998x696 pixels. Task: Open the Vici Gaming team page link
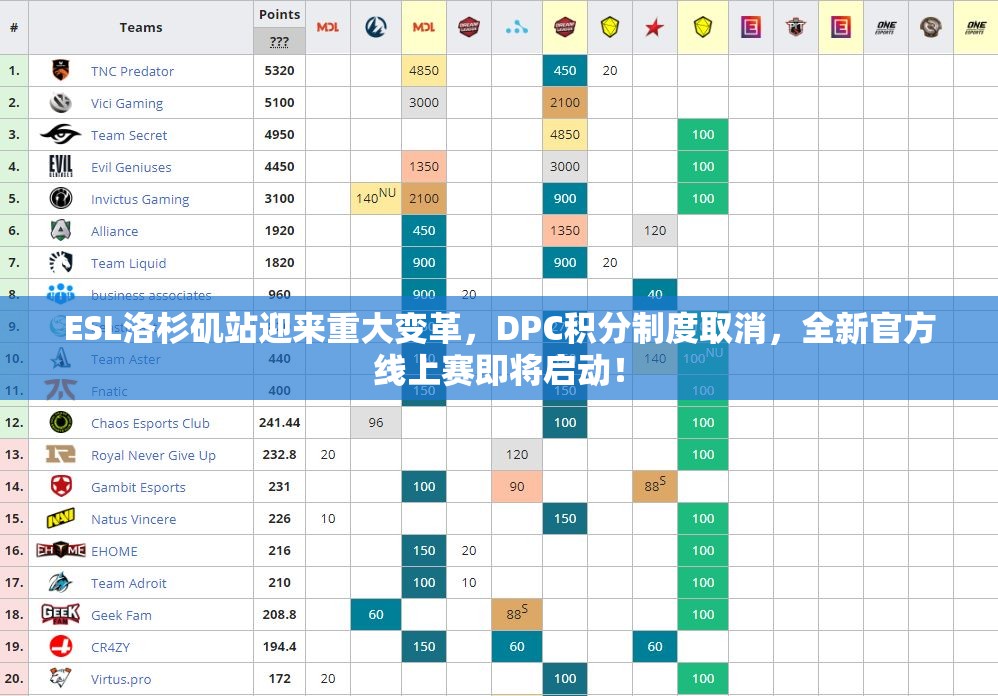point(127,102)
